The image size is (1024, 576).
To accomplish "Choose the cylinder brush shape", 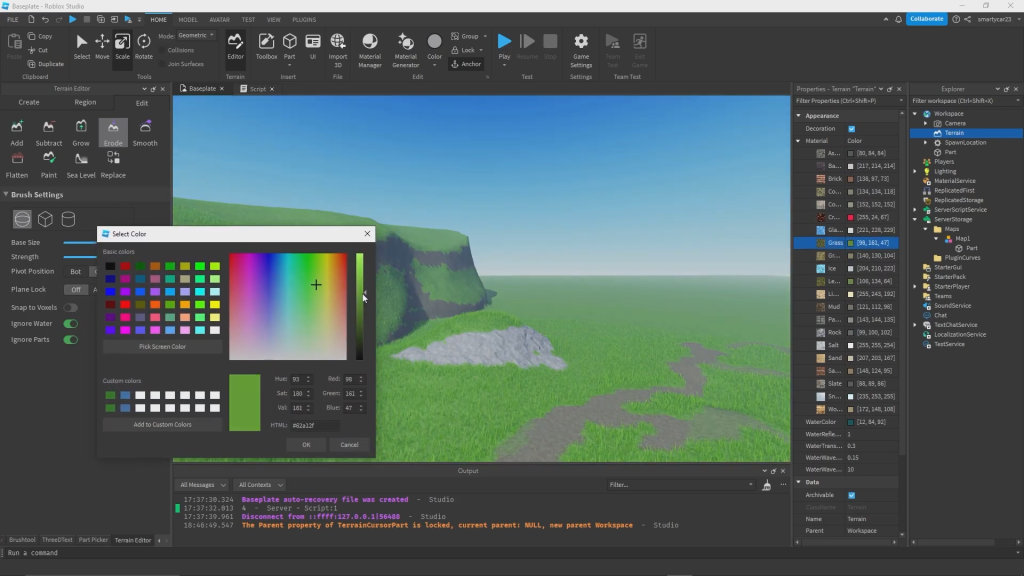I will (x=68, y=219).
